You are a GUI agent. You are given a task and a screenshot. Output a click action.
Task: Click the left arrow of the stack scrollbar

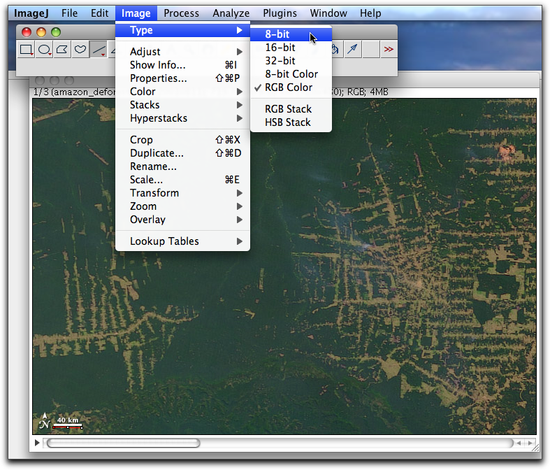pyautogui.click(x=519, y=443)
